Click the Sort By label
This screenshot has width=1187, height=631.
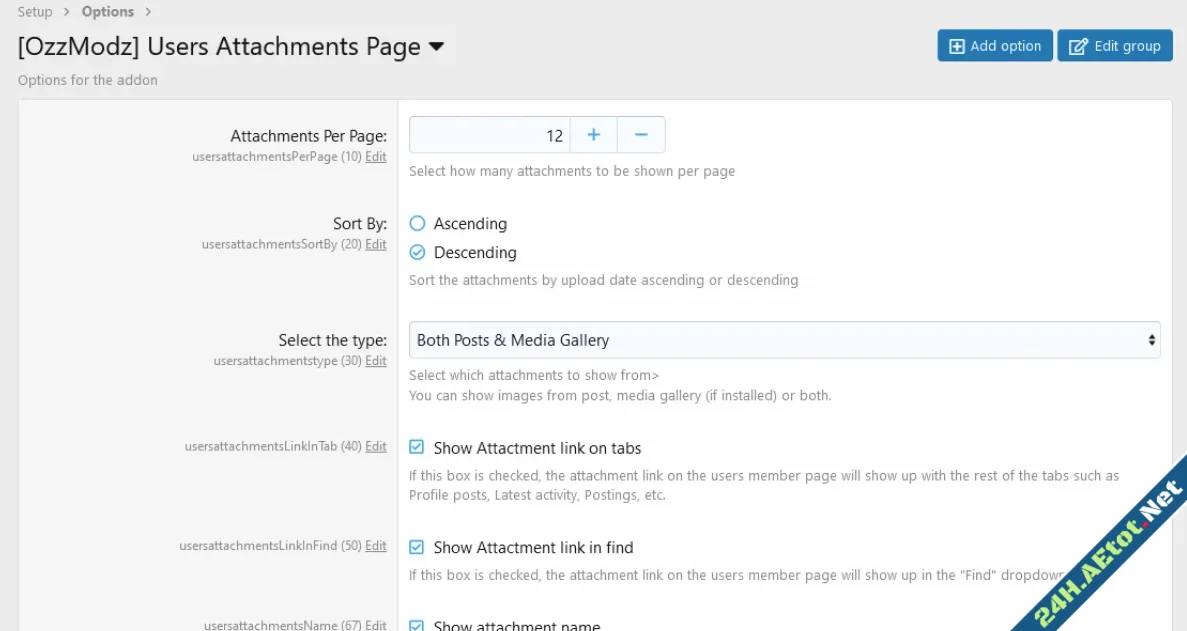pyautogui.click(x=360, y=224)
